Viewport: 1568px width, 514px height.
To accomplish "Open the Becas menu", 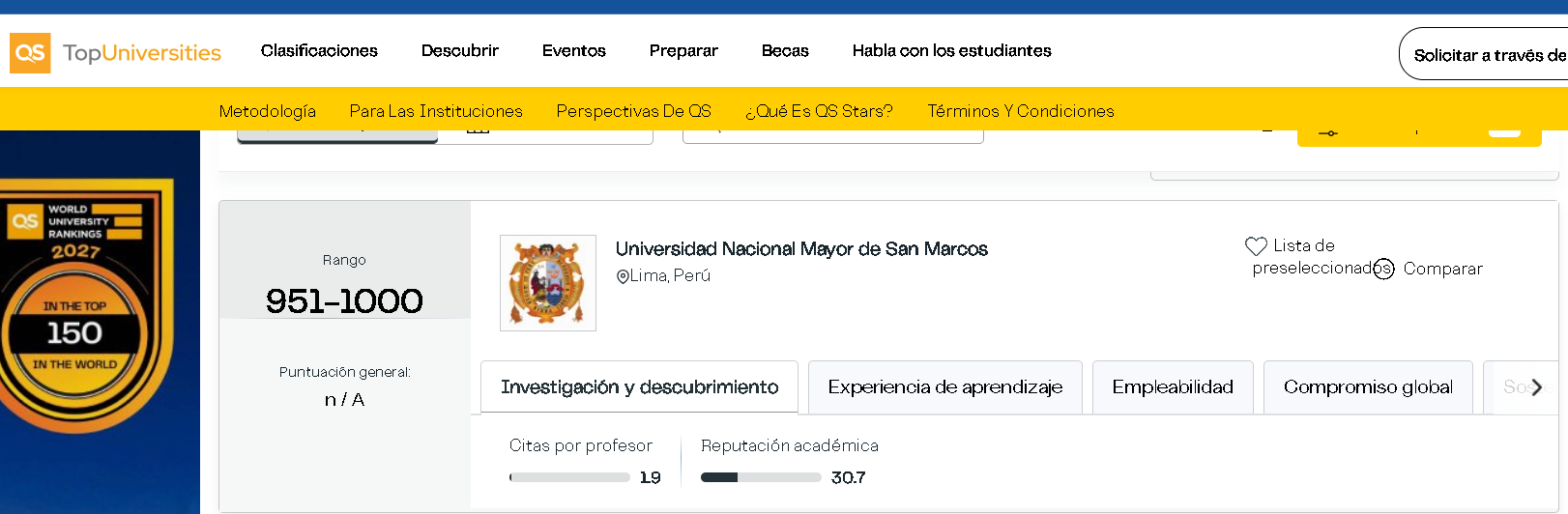I will (785, 50).
